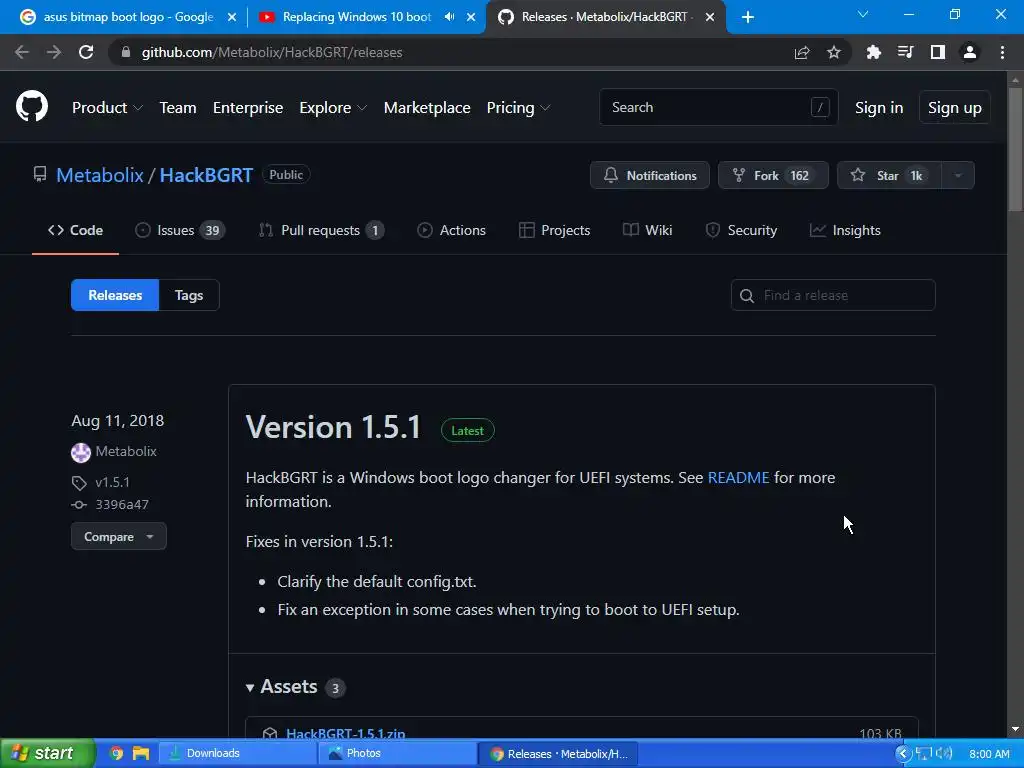Click the address bar URL
The height and width of the screenshot is (768, 1024).
(x=272, y=52)
